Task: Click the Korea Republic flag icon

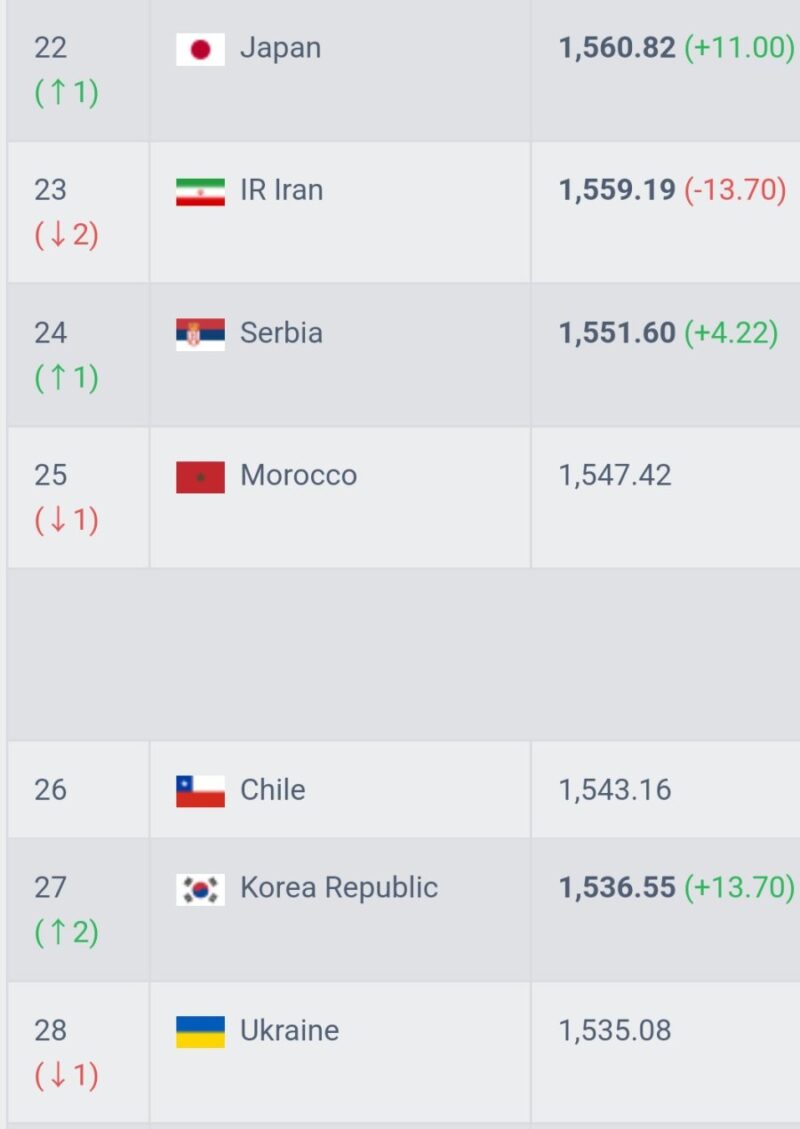Action: [x=200, y=889]
